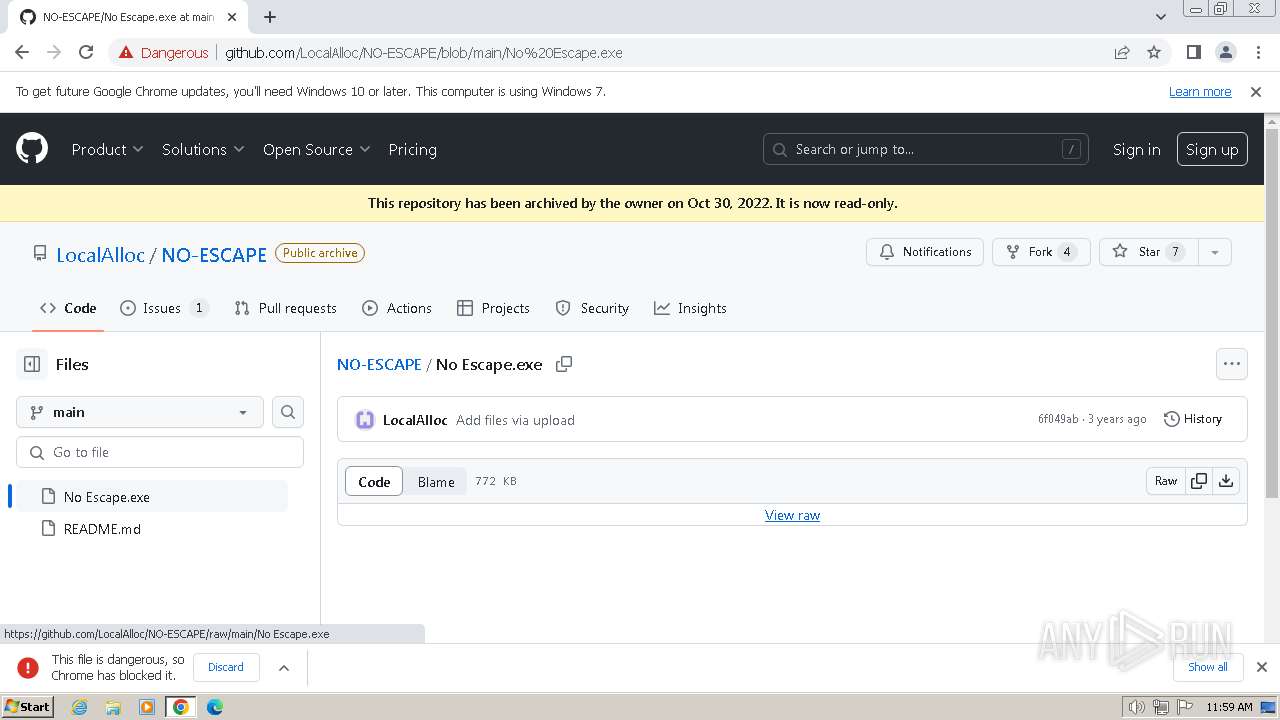Click the Pricing link
The width and height of the screenshot is (1280, 720).
412,149
